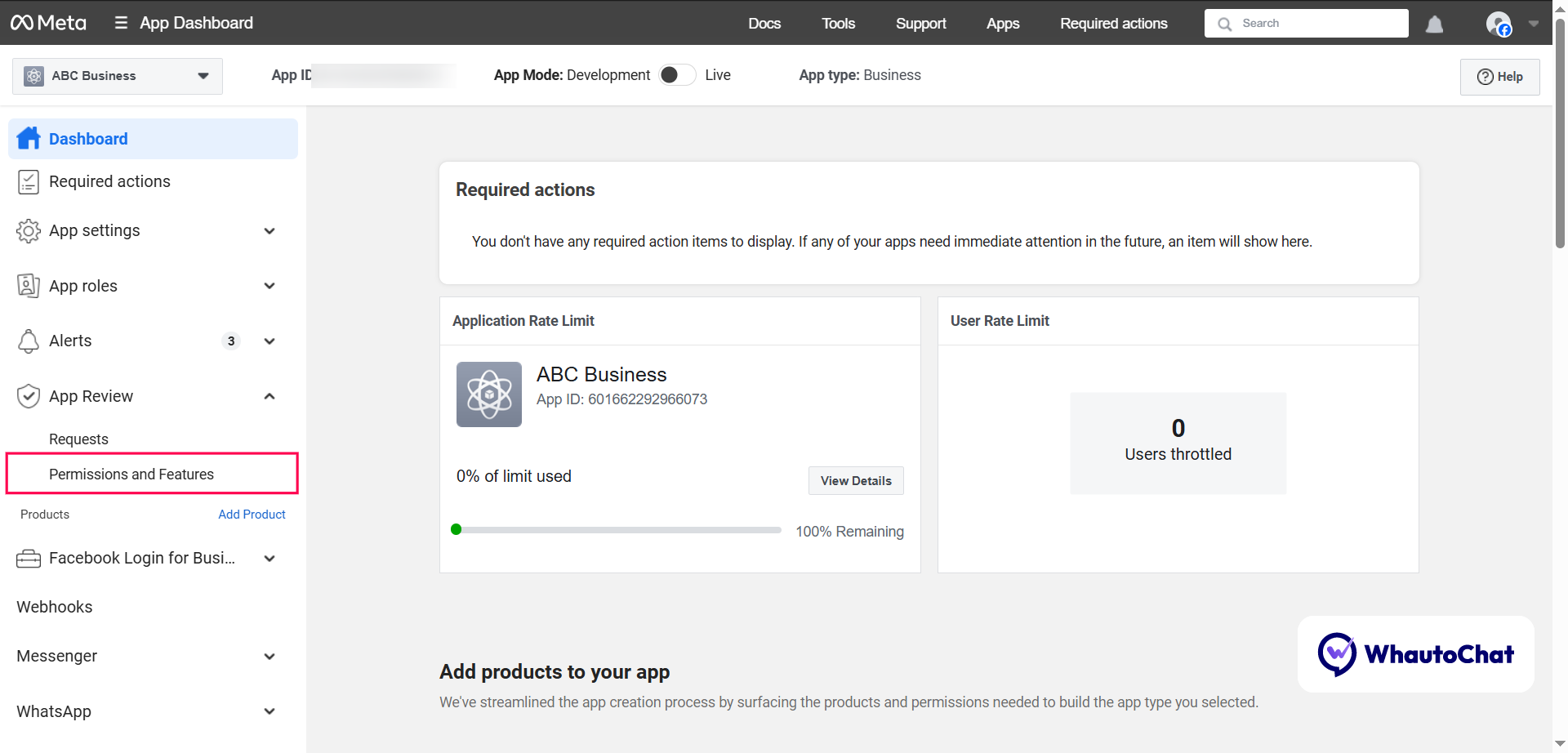Expand the App roles section
Screen dimensions: 1568x753
(x=269, y=286)
